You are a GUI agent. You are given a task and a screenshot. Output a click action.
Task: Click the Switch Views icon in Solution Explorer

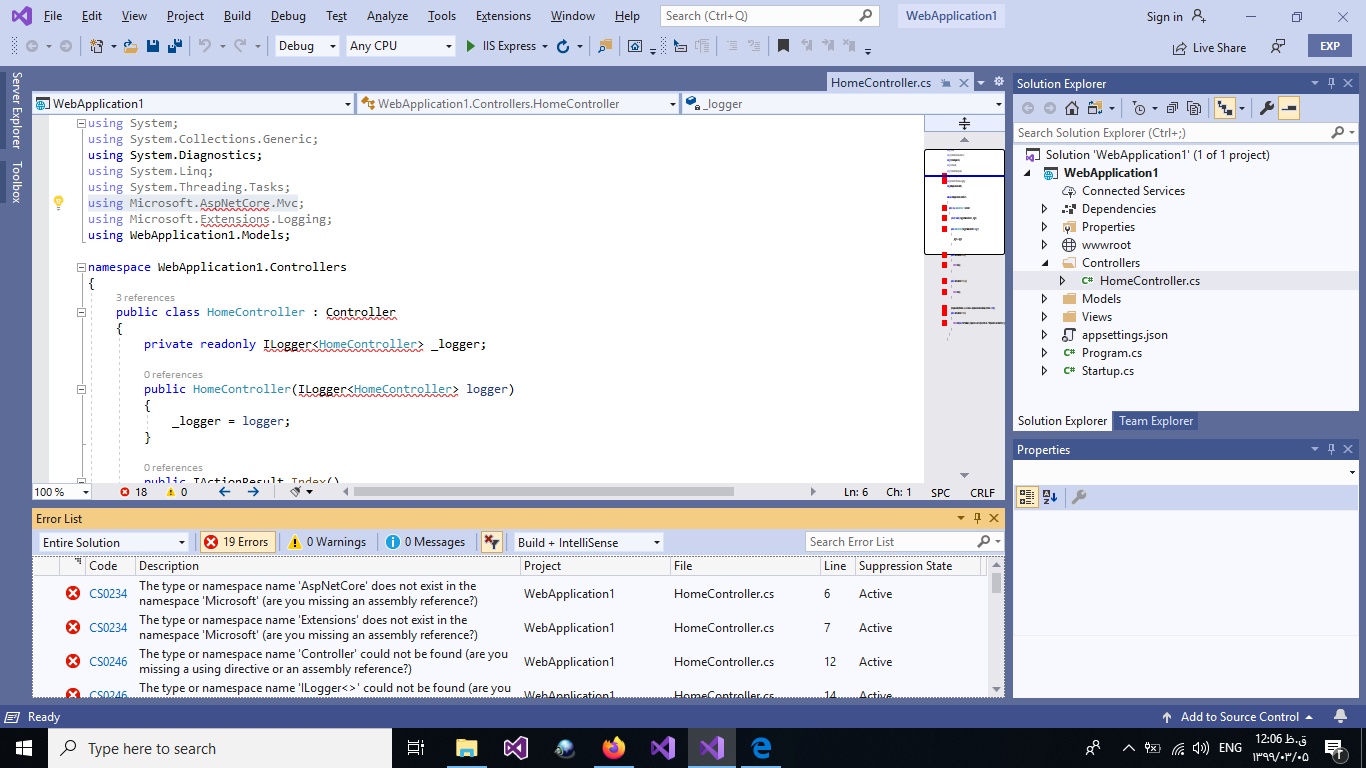[1095, 108]
